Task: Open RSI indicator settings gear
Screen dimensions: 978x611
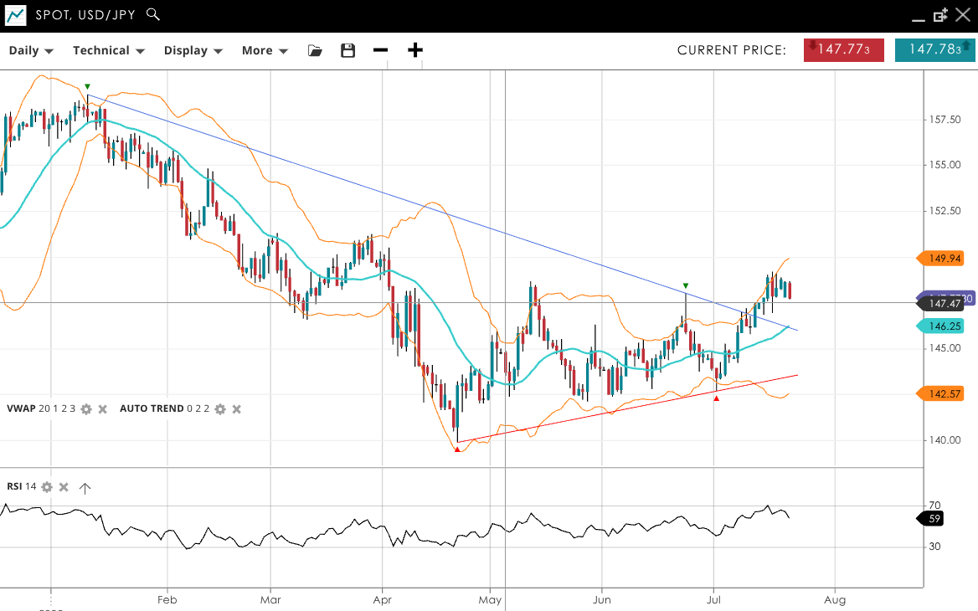Action: click(46, 487)
